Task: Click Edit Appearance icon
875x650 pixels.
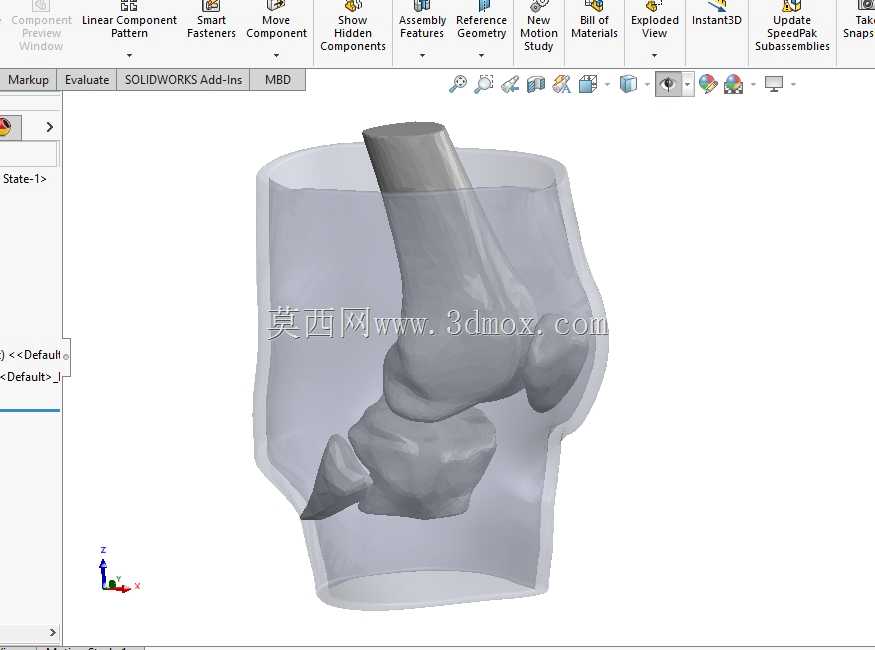Action: pyautogui.click(x=708, y=84)
